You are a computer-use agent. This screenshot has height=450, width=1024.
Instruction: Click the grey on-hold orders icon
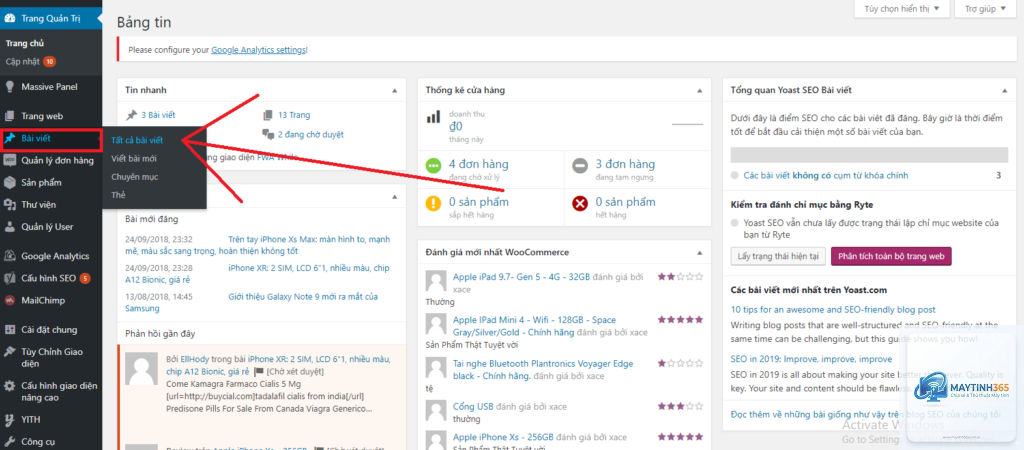(580, 166)
